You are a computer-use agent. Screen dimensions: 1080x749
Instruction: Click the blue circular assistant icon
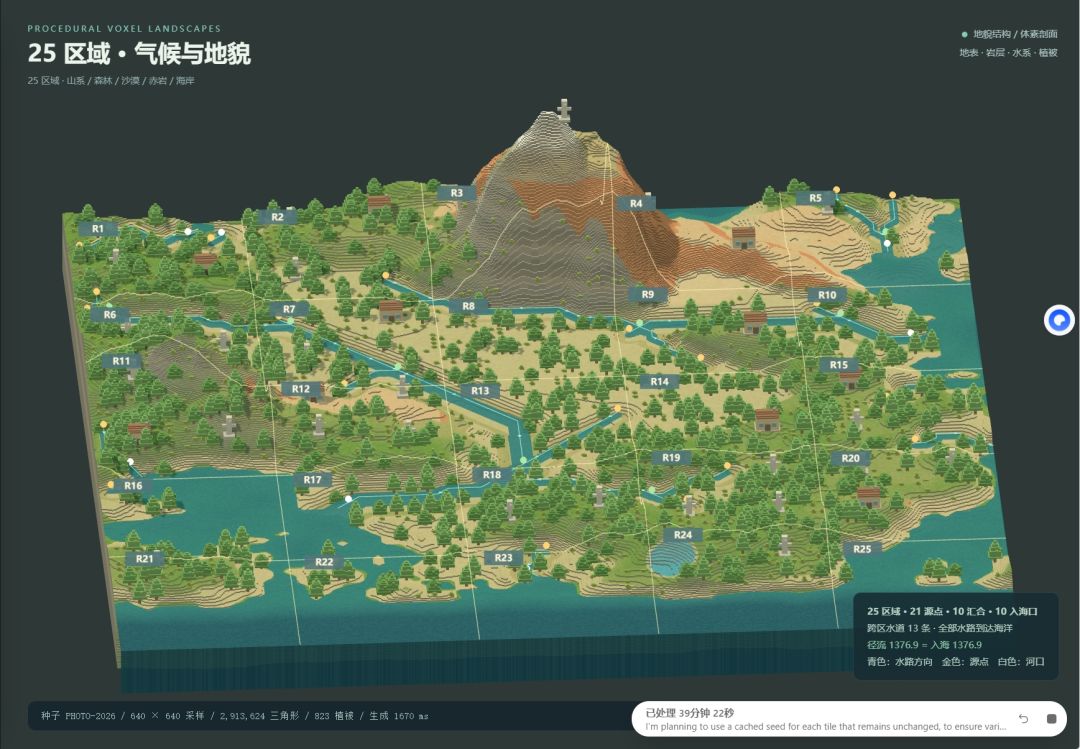pos(1059,320)
